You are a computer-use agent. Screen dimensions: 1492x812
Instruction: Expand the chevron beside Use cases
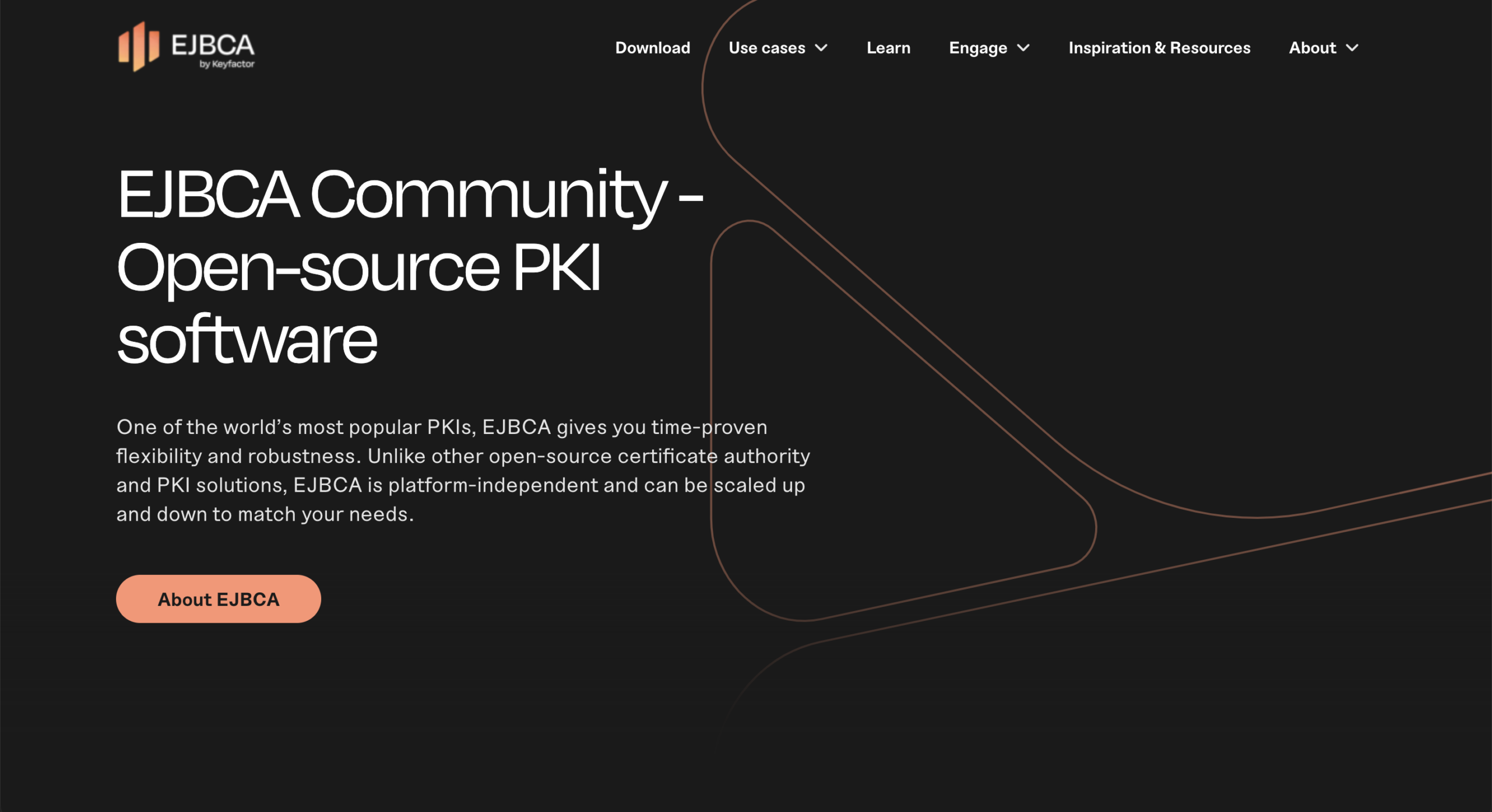pyautogui.click(x=821, y=48)
